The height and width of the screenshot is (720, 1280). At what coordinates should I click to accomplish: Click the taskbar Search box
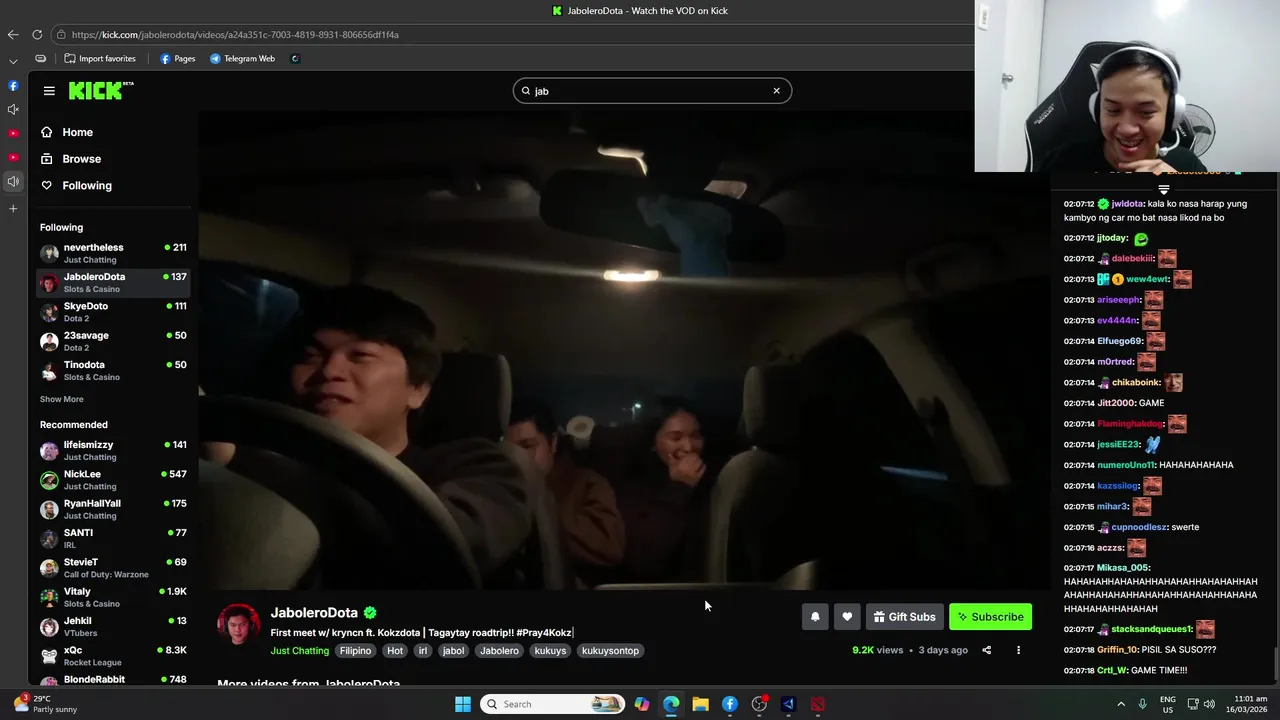[552, 704]
